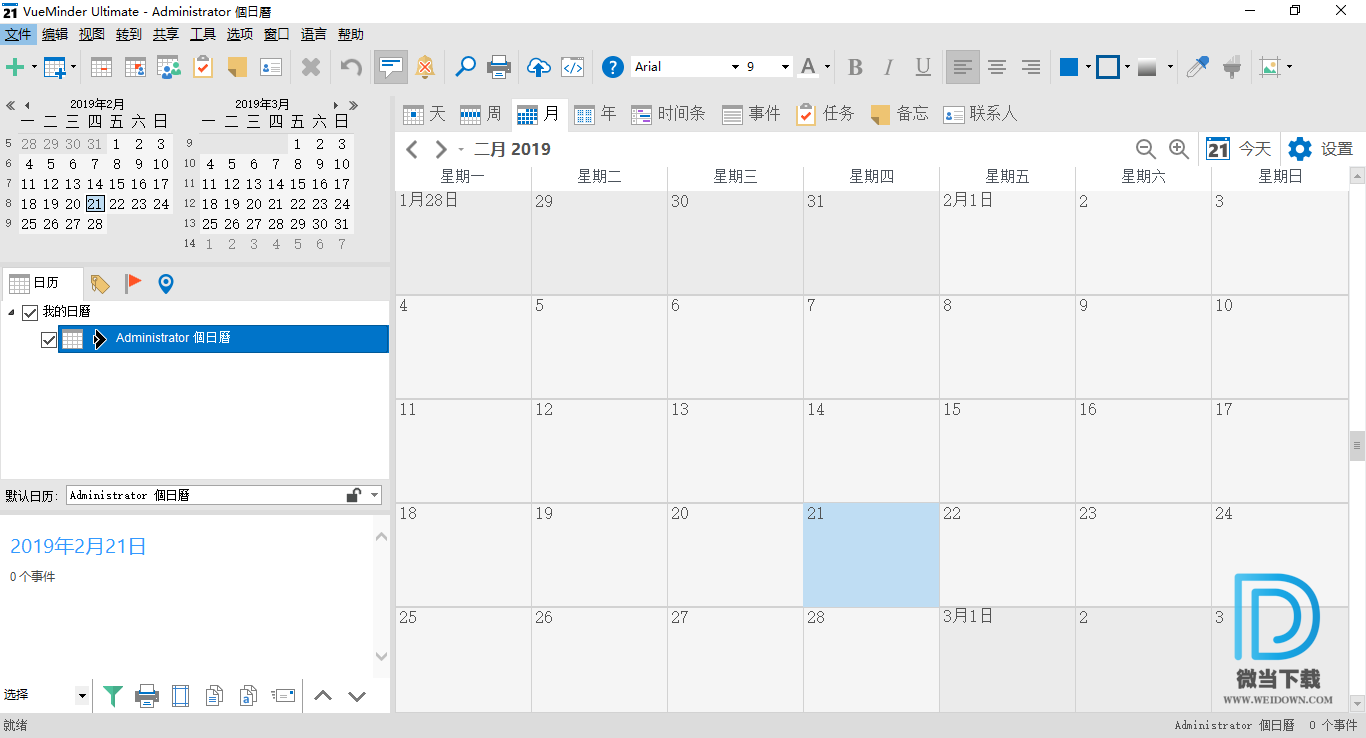
Task: Toggle Italic formatting
Action: click(x=889, y=67)
